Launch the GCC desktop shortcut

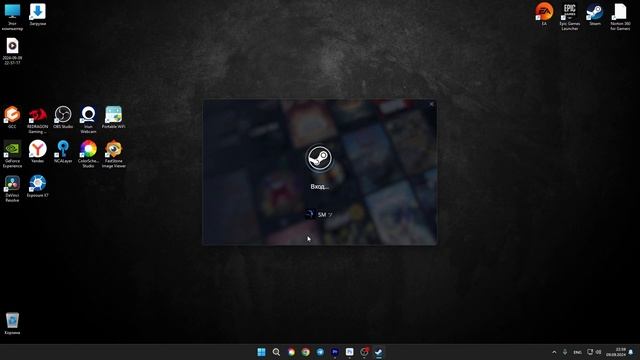[x=12, y=118]
